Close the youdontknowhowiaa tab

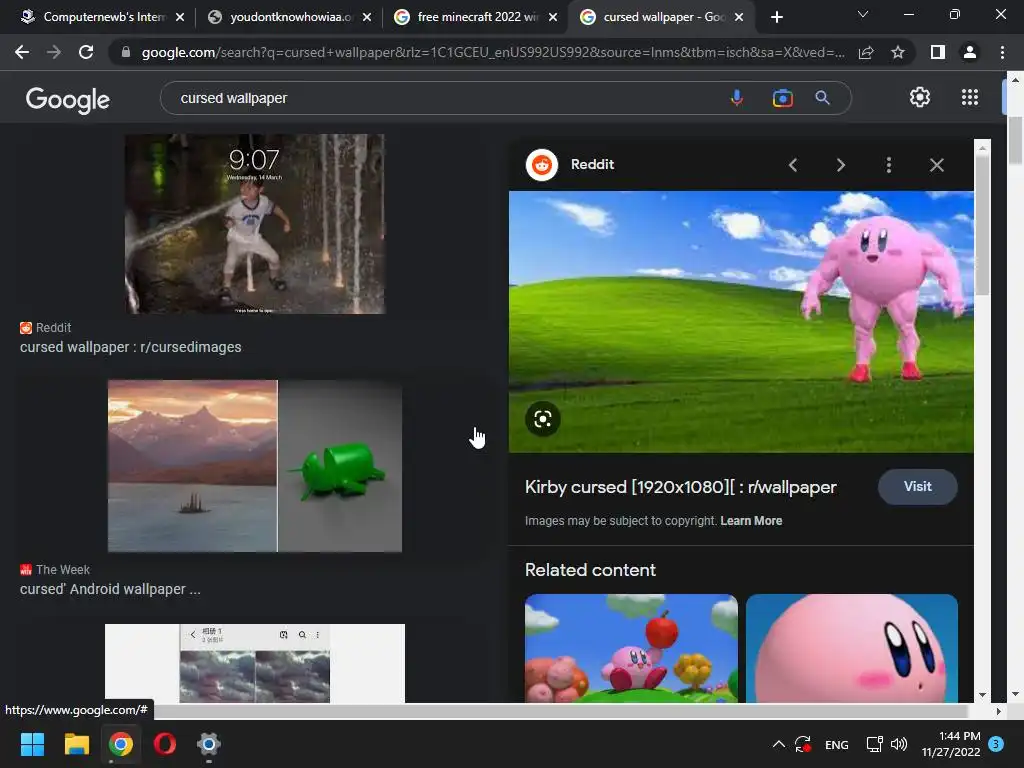[x=367, y=17]
